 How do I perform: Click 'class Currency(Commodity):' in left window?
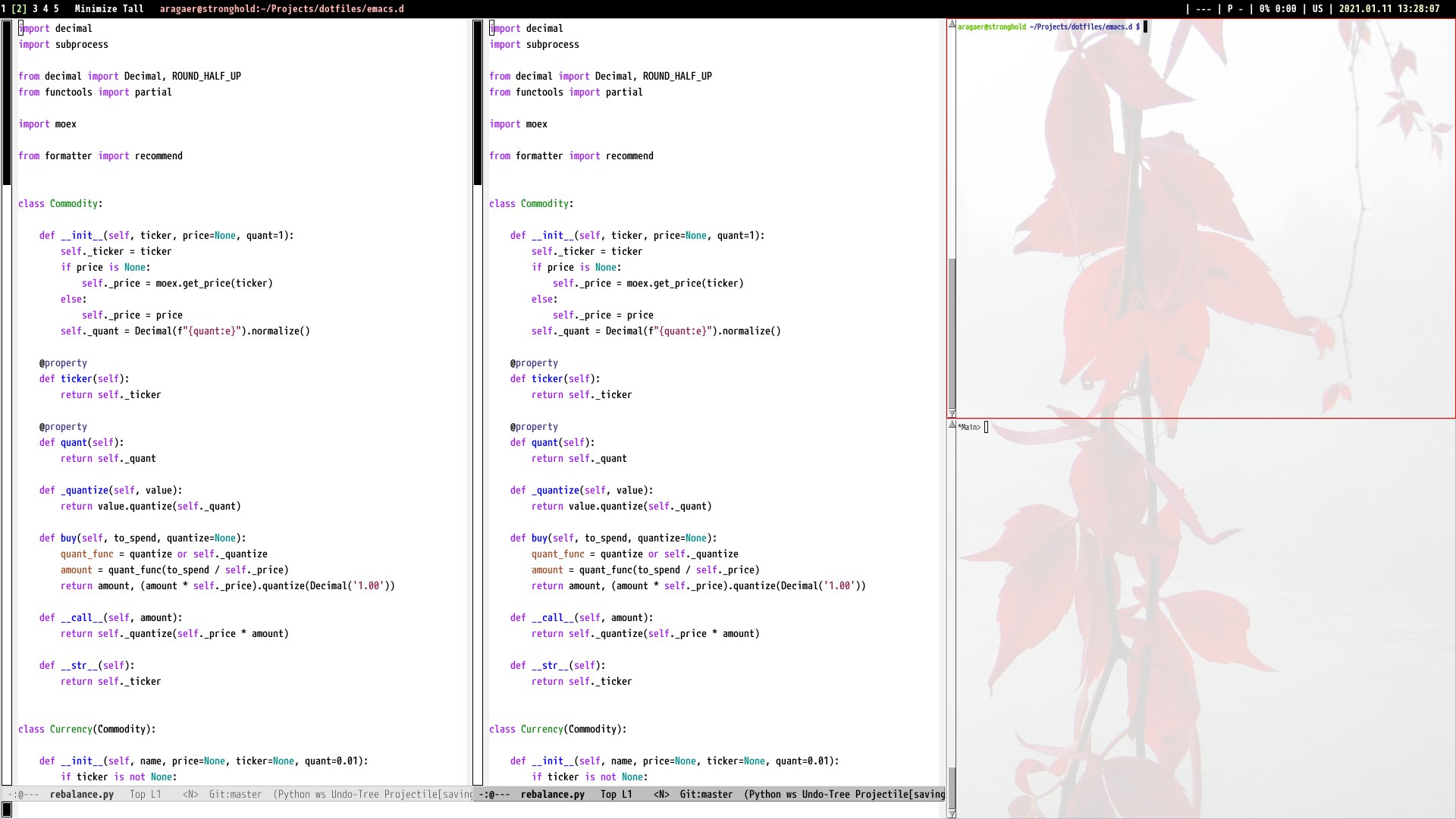tap(87, 729)
